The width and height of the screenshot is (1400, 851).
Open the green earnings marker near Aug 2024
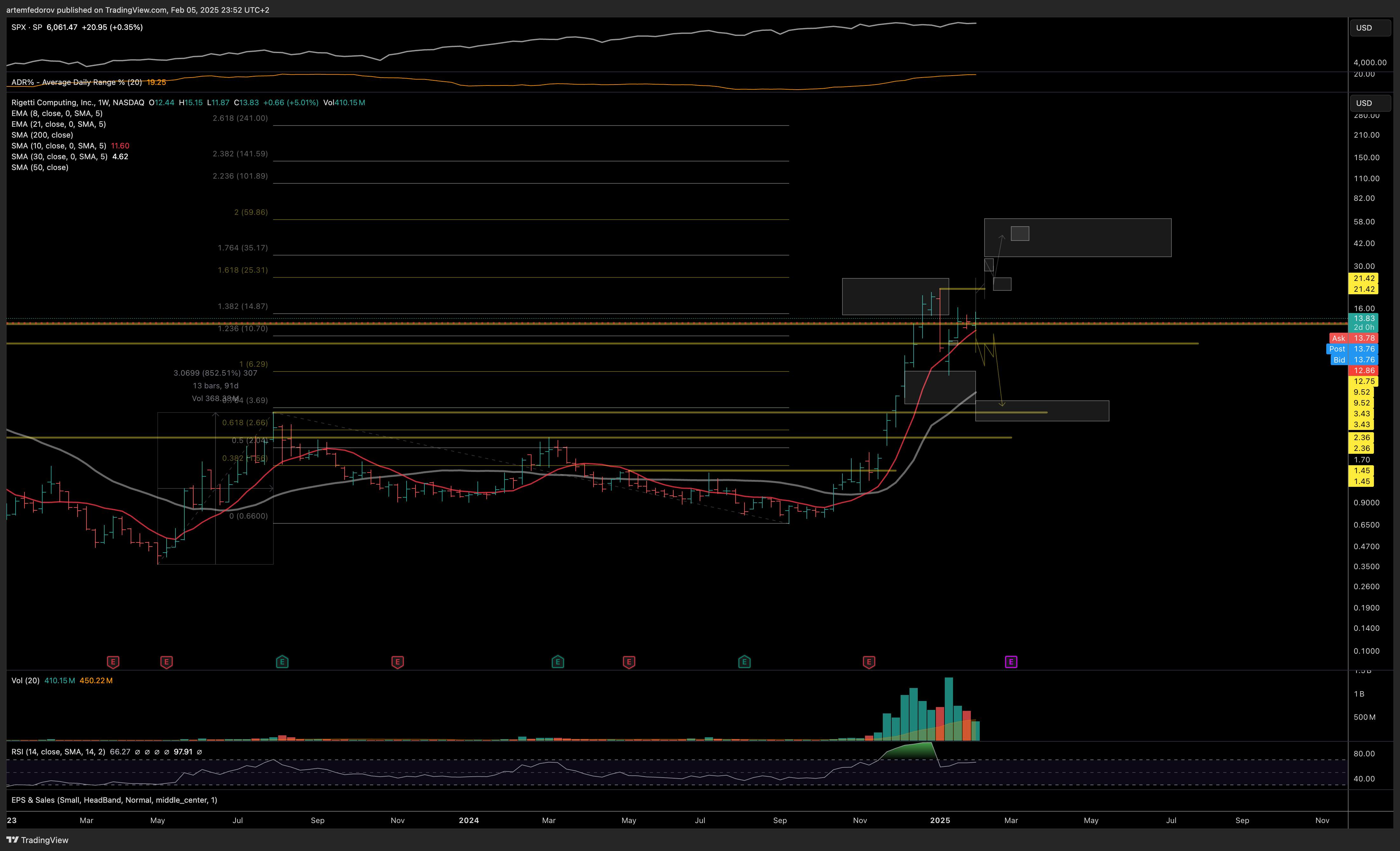pos(744,661)
